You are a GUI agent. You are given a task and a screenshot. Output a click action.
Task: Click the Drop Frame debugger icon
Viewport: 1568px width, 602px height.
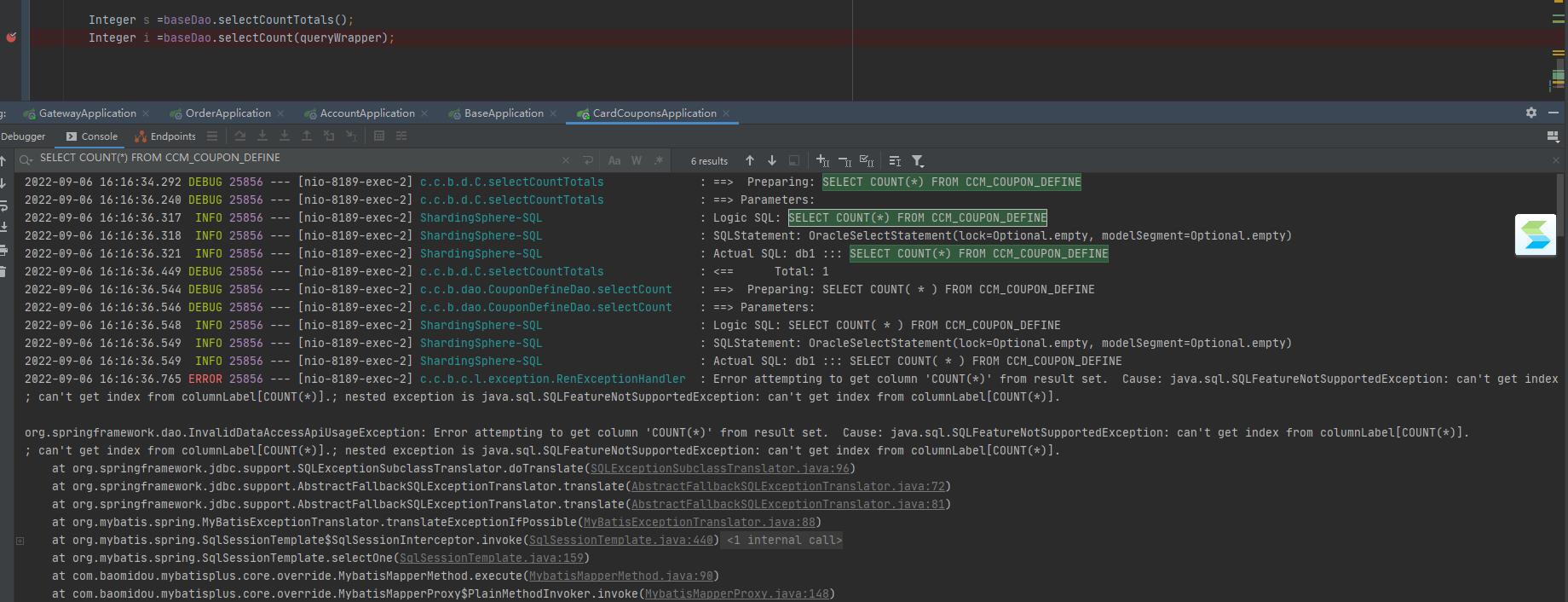point(329,136)
